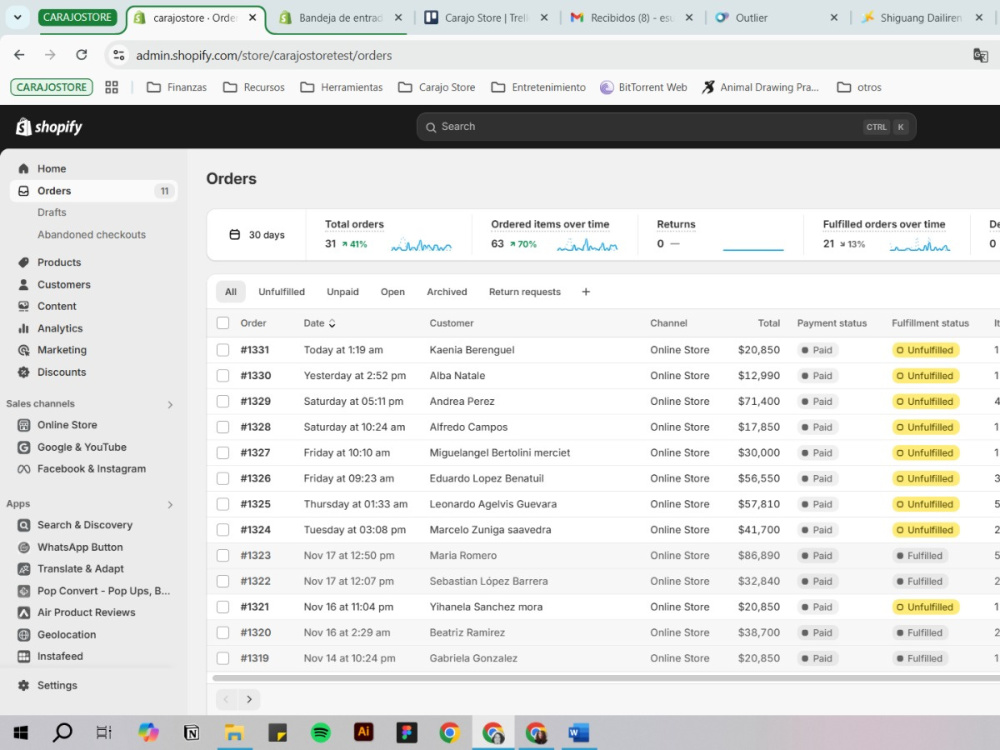Tick order #1321 checkbox
The height and width of the screenshot is (750, 1000).
click(223, 607)
